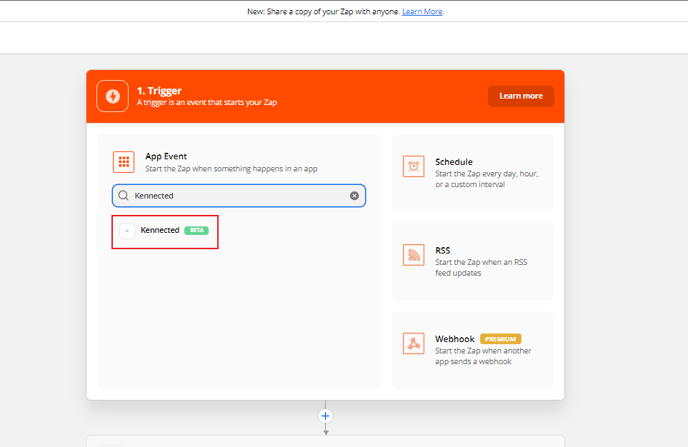Click the App Event grid icon
The height and width of the screenshot is (447, 688).
click(x=124, y=162)
